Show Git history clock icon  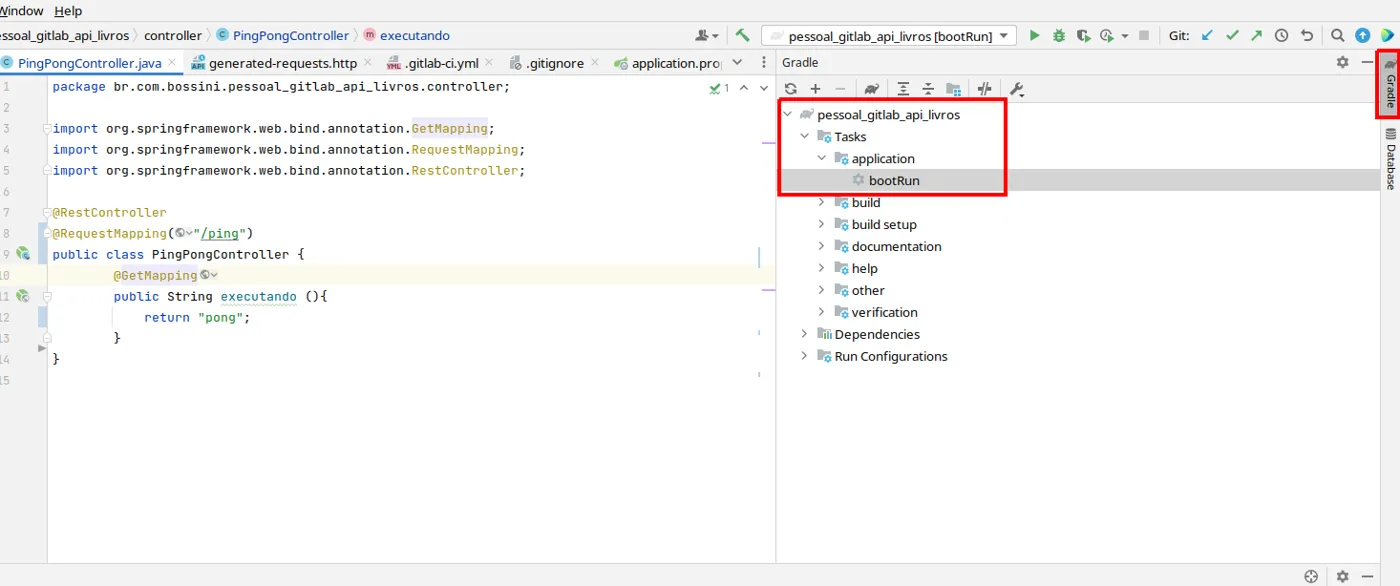point(1282,35)
